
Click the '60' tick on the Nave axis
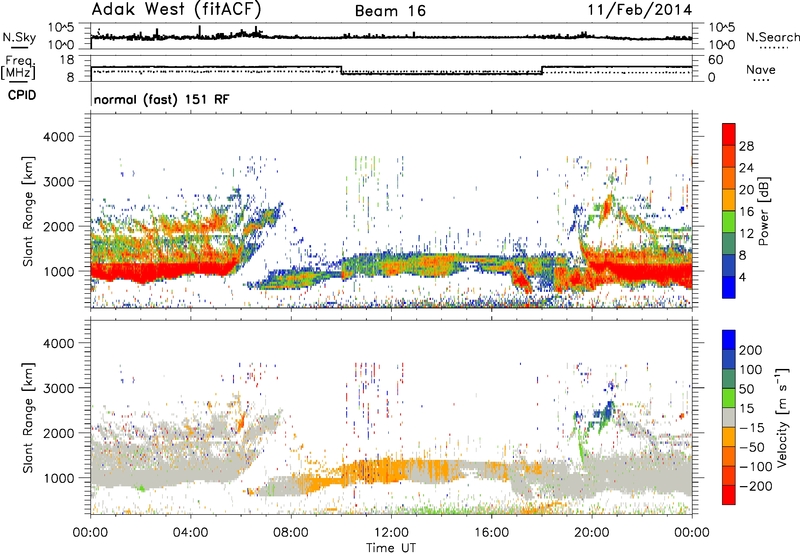point(716,60)
